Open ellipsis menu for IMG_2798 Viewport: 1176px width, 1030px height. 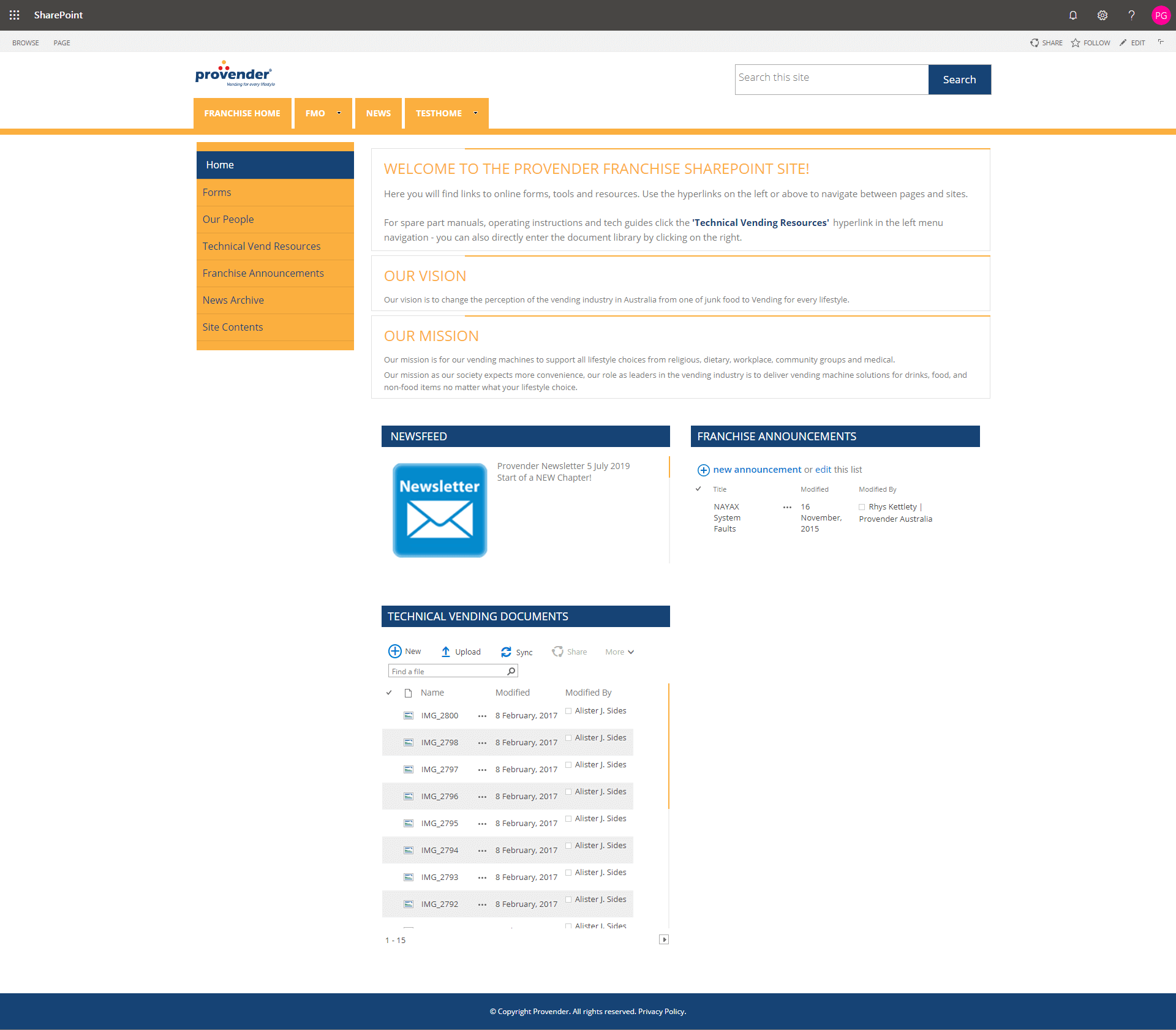pos(482,743)
